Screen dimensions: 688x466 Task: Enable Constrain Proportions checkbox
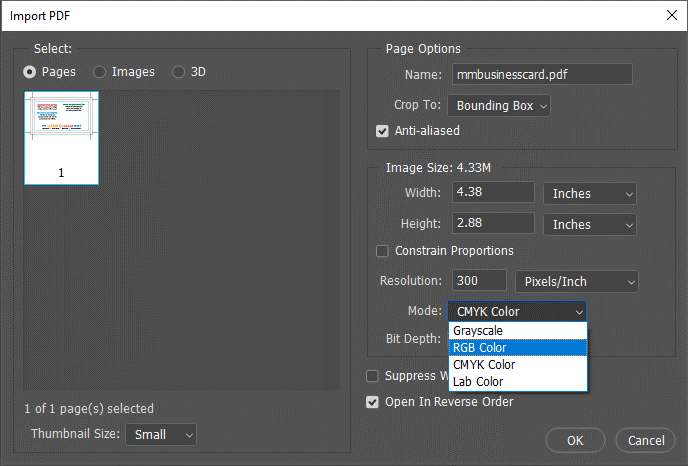[x=382, y=251]
